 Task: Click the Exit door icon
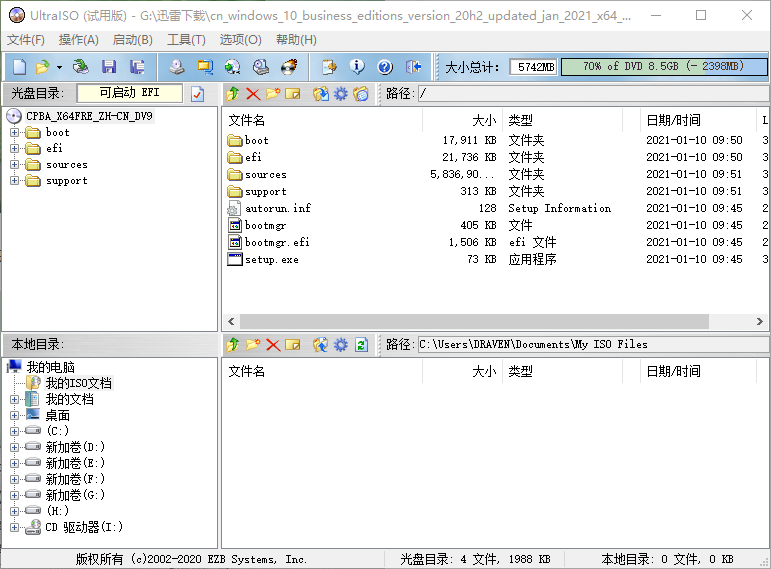coord(414,67)
